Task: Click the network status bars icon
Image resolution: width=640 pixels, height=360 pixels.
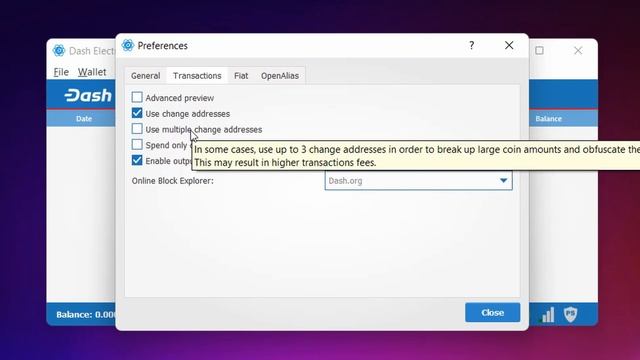Action: (x=547, y=315)
